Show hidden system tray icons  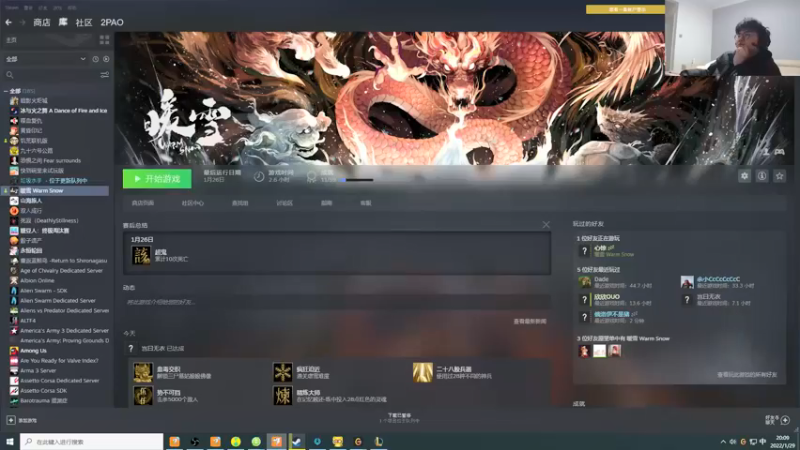point(723,442)
